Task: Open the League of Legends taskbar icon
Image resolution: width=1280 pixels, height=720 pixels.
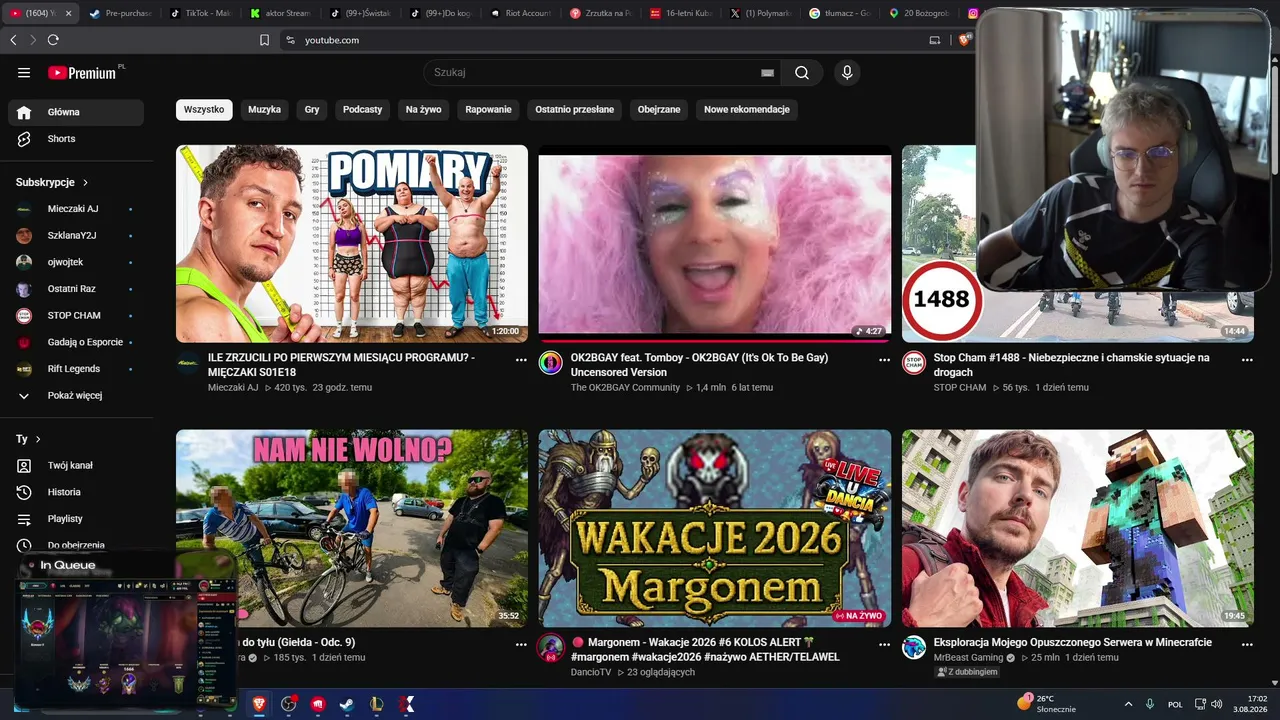Action: coord(377,704)
